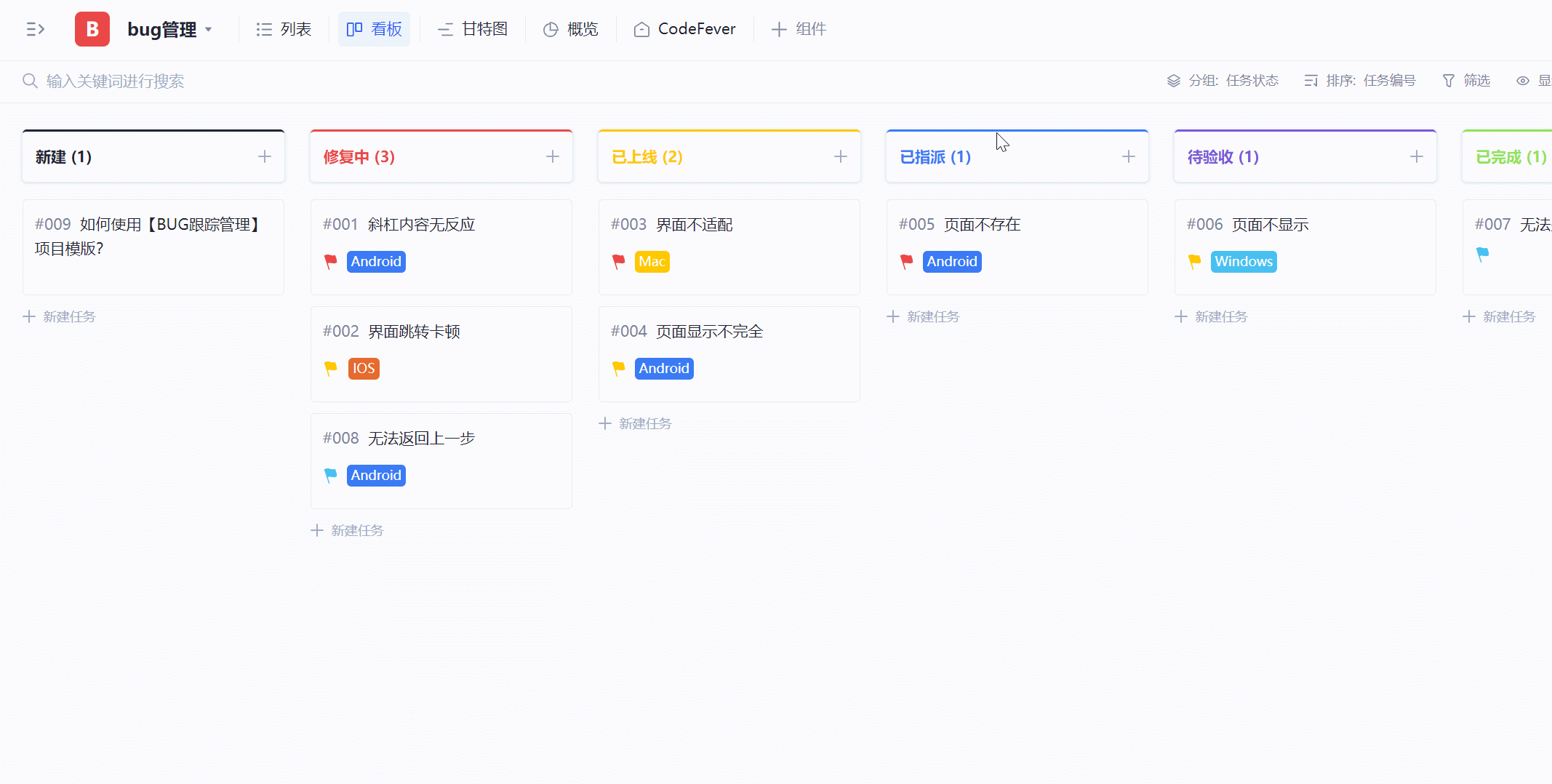Viewport: 1552px width, 784px height.
Task: Click plus icon in 待验收 column header
Action: click(x=1417, y=156)
